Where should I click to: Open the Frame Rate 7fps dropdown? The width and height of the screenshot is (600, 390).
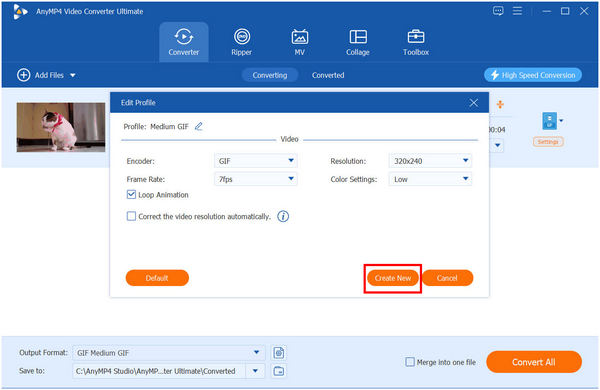[x=256, y=179]
